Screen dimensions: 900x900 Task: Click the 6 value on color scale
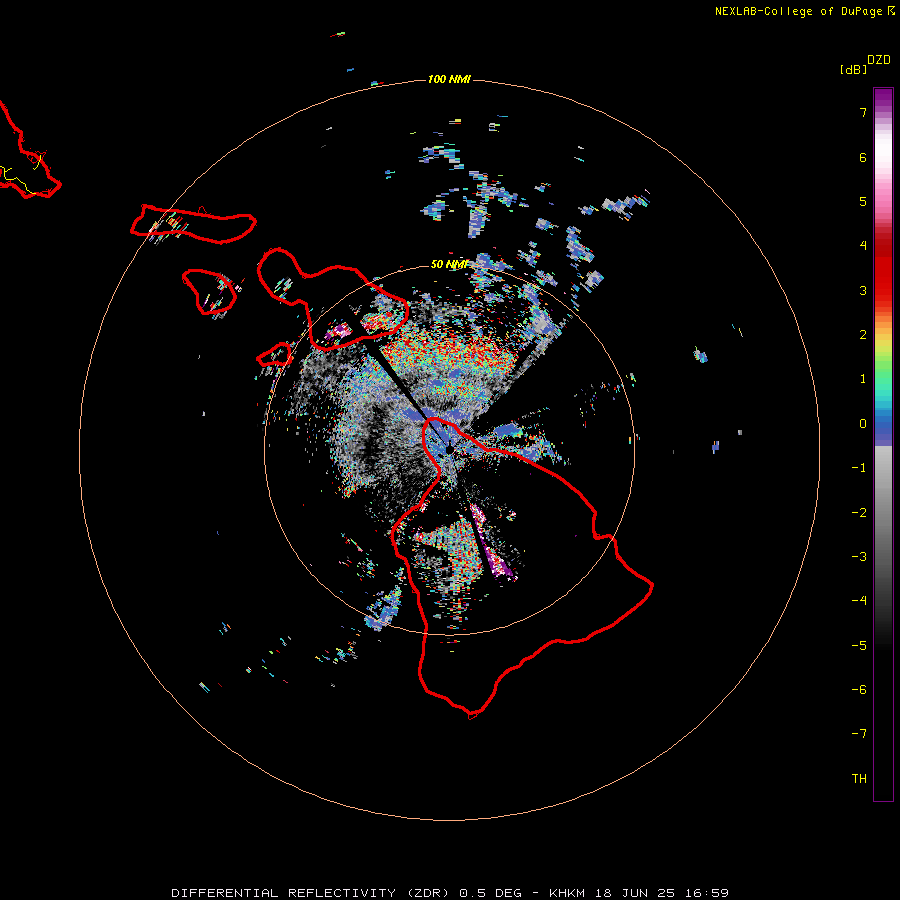tap(863, 157)
